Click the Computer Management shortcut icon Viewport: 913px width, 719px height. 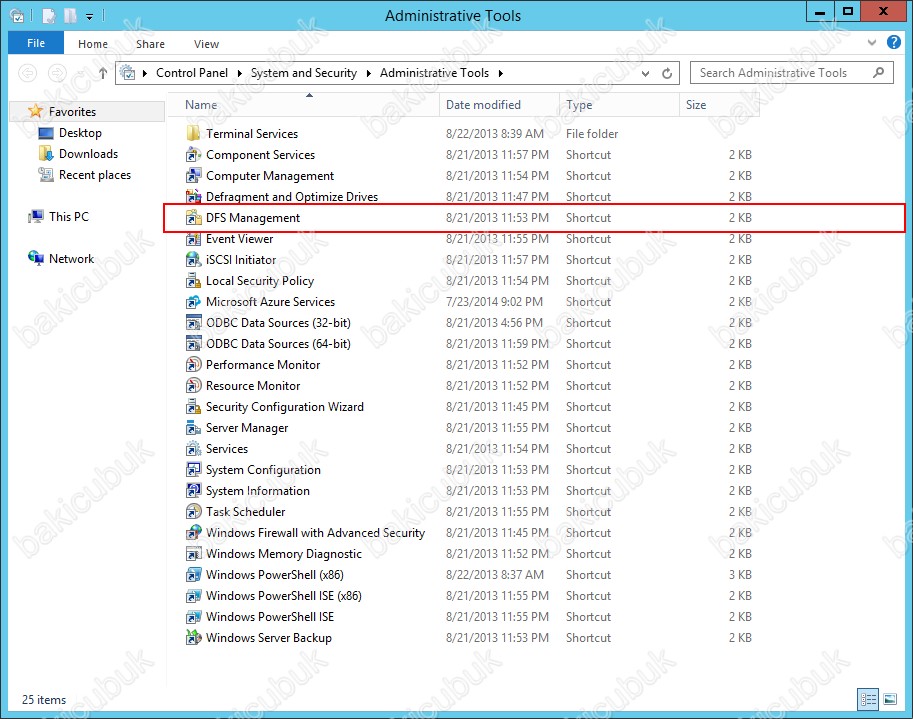click(193, 176)
